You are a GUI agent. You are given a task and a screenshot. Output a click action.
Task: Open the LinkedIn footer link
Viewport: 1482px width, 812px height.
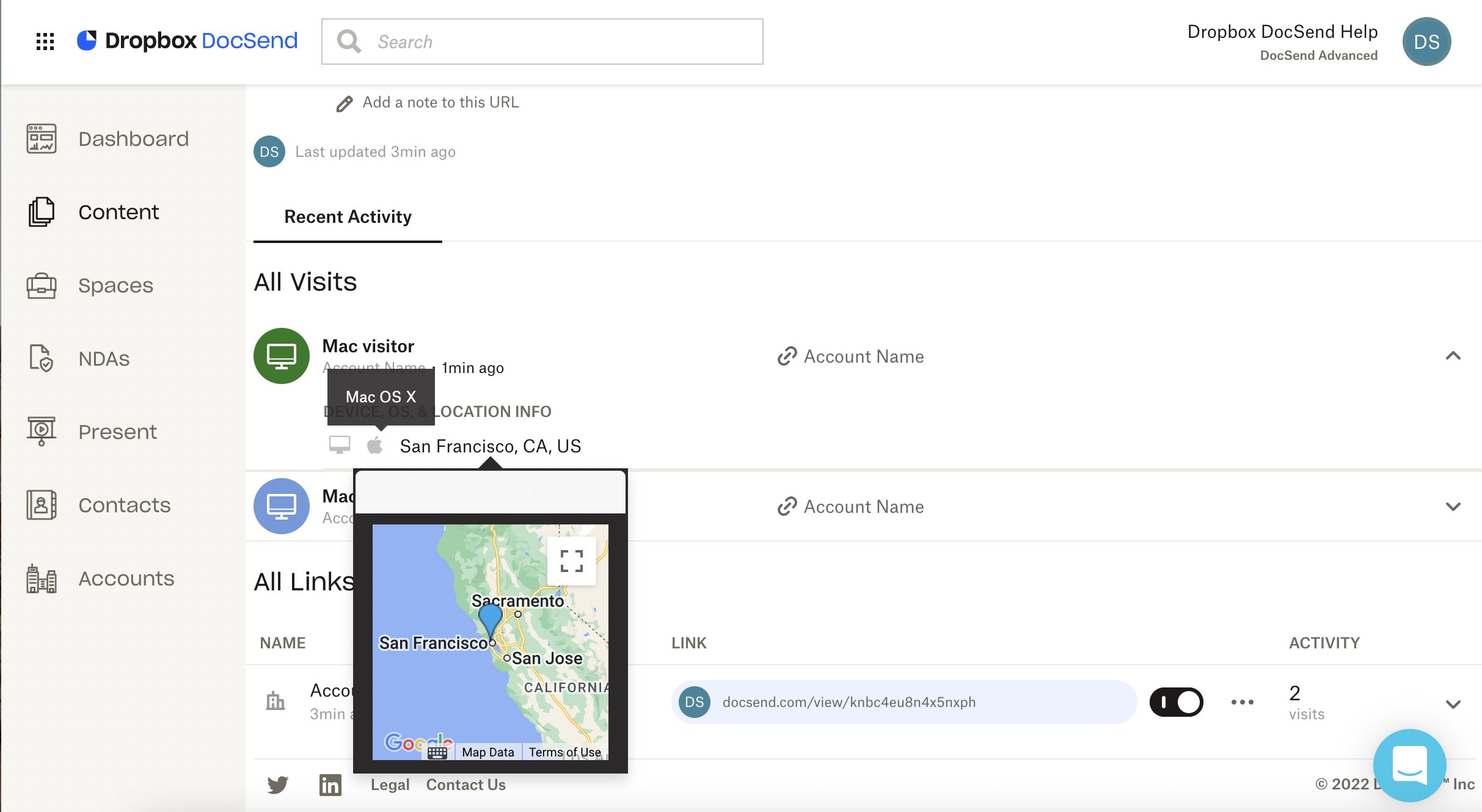pyautogui.click(x=330, y=785)
